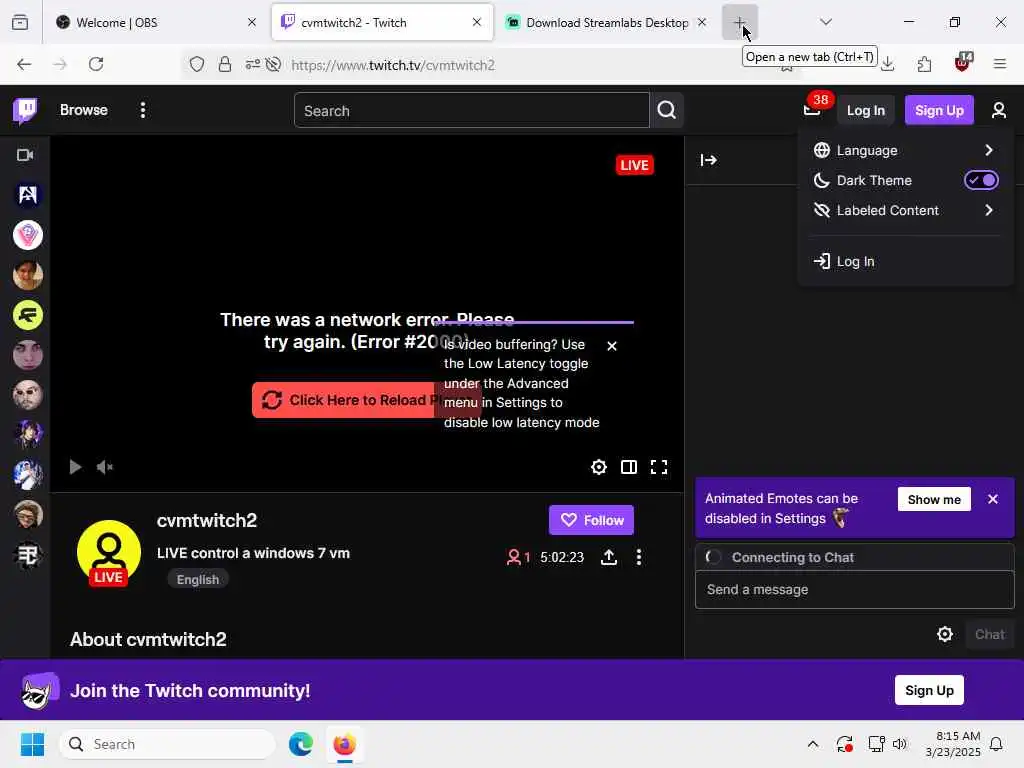This screenshot has width=1024, height=768.
Task: Click the Twitch logo home icon
Action: point(25,110)
